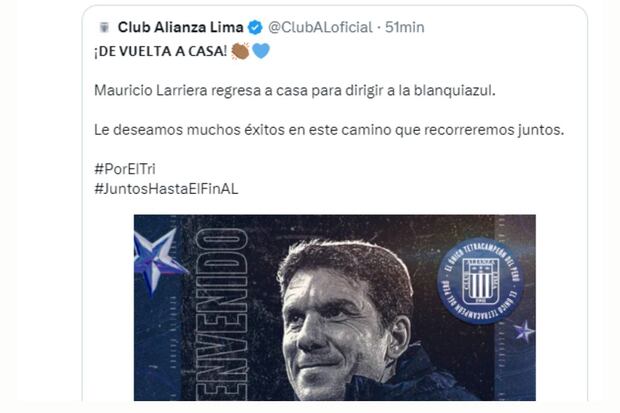
Task: Click the ¡DE VUELTA A CASA! headline text
Action: 161,51
